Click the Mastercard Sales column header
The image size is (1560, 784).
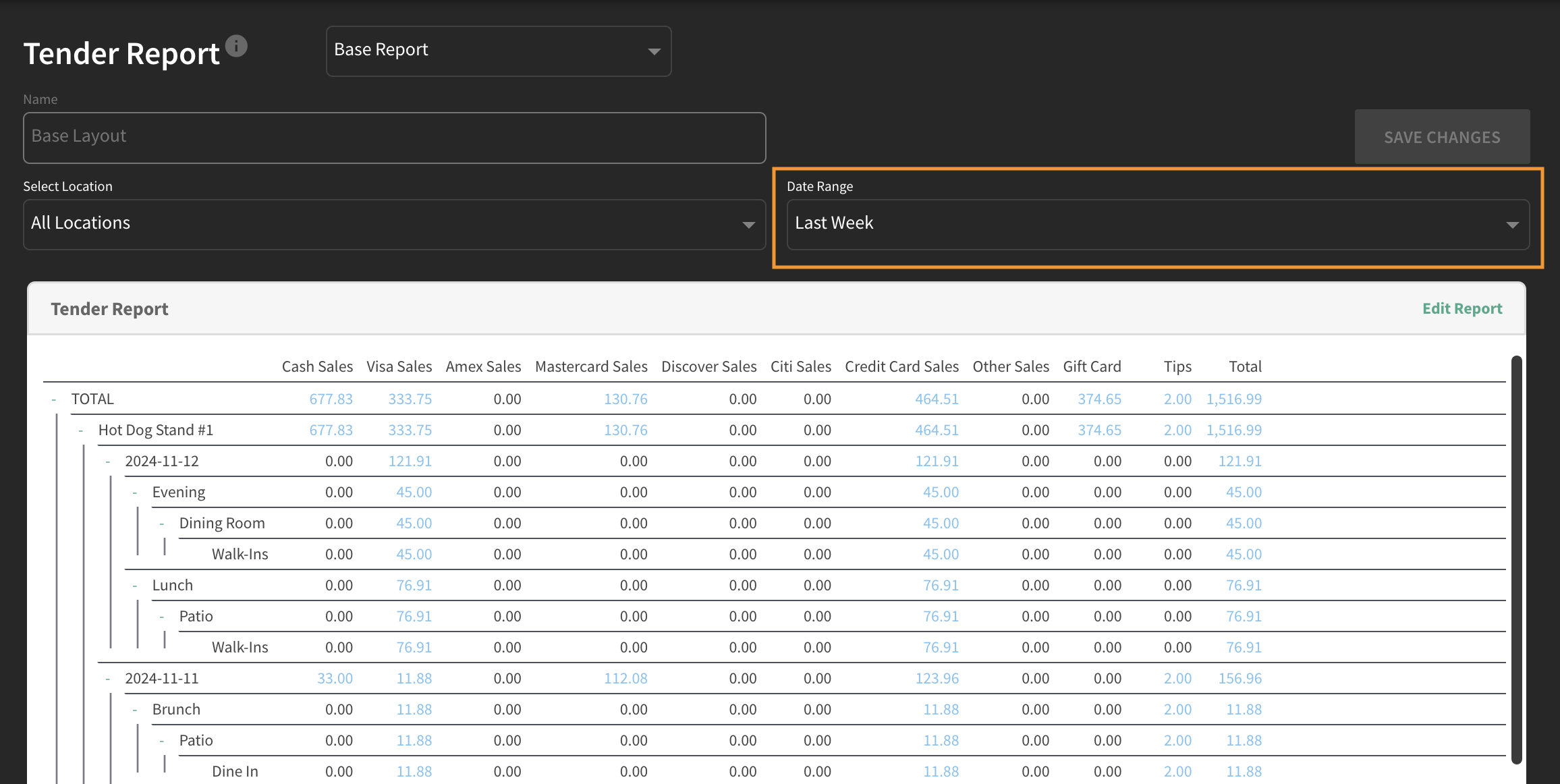[591, 366]
